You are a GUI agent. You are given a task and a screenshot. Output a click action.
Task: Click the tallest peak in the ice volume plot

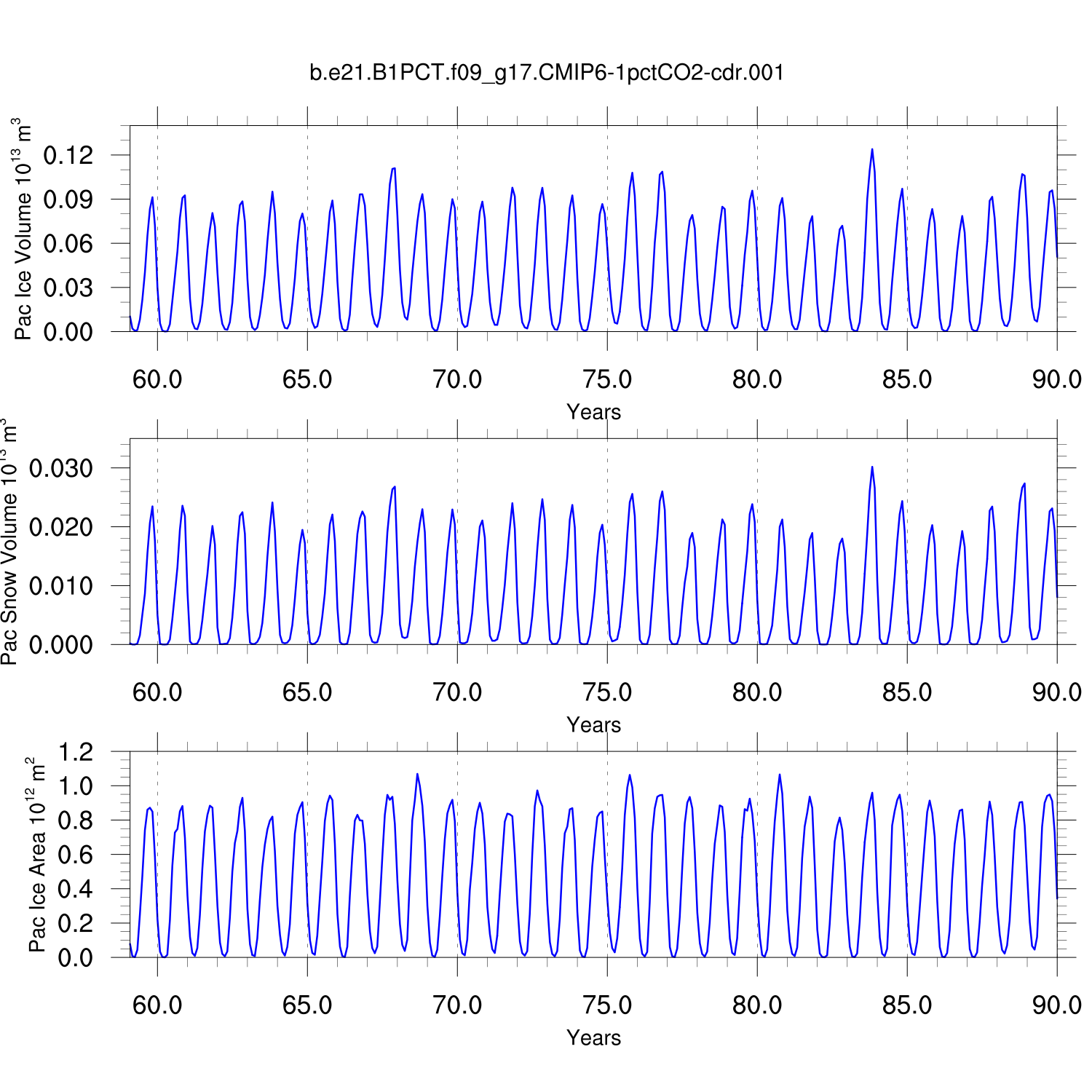(x=872, y=150)
